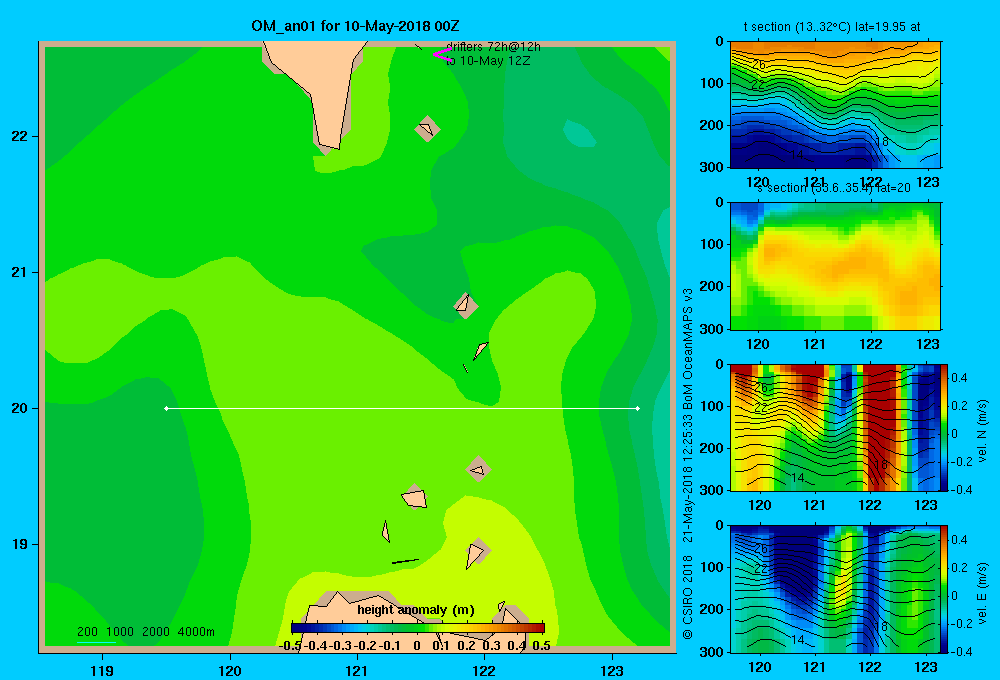Image resolution: width=1000 pixels, height=680 pixels.
Task: Click the height anomaly color bar
Action: click(x=418, y=628)
